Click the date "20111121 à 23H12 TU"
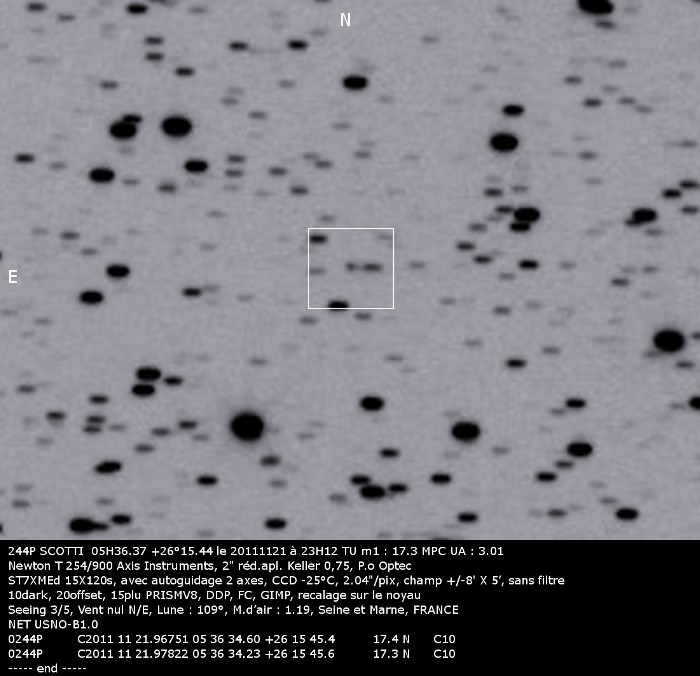The height and width of the screenshot is (676, 700). [293, 551]
